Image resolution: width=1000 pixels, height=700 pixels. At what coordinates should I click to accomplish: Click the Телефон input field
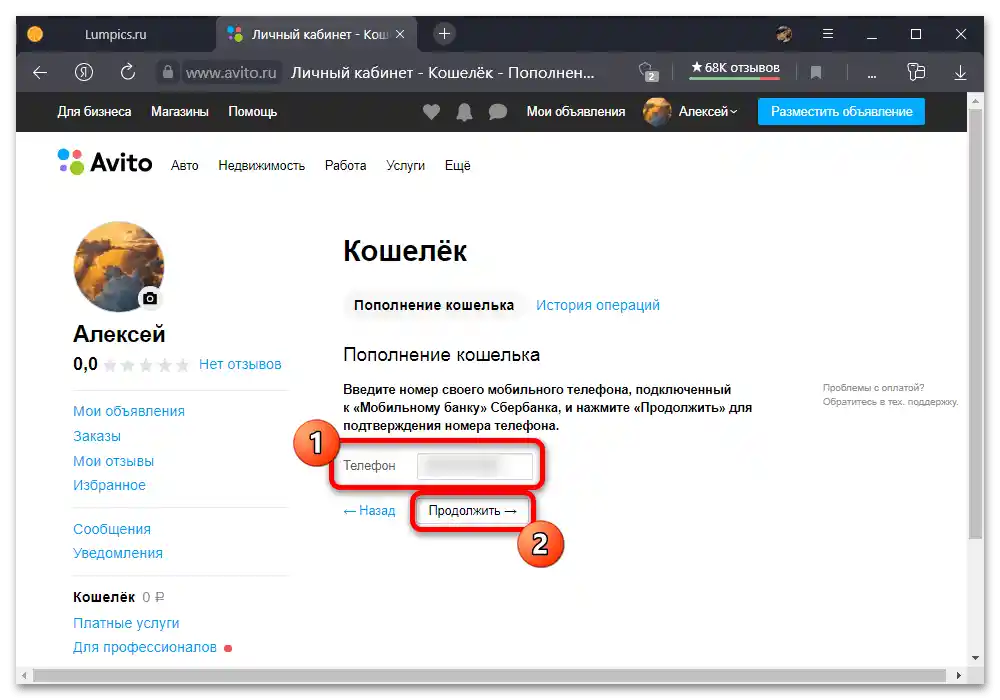[x=475, y=466]
